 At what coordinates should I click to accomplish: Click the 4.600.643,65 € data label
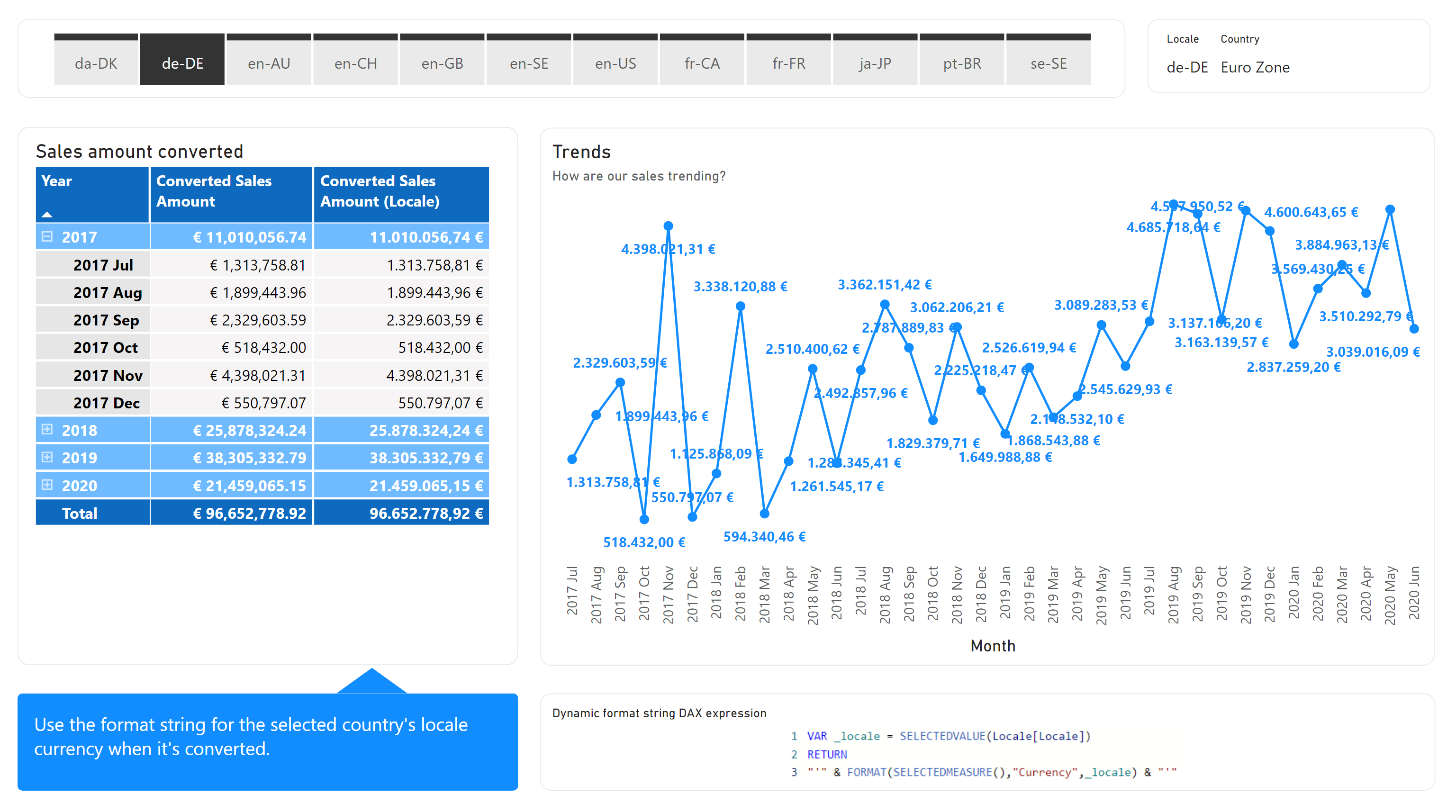[1311, 212]
